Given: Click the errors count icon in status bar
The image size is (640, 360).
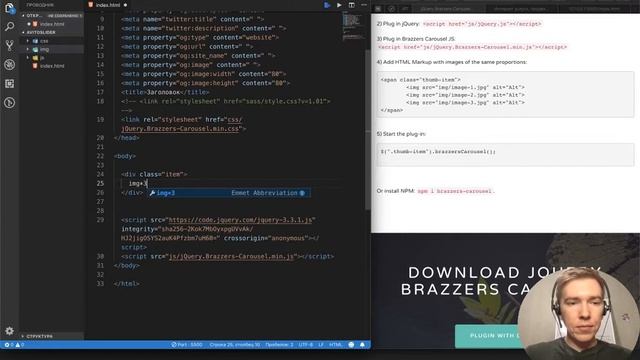Looking at the screenshot, I should [8, 345].
